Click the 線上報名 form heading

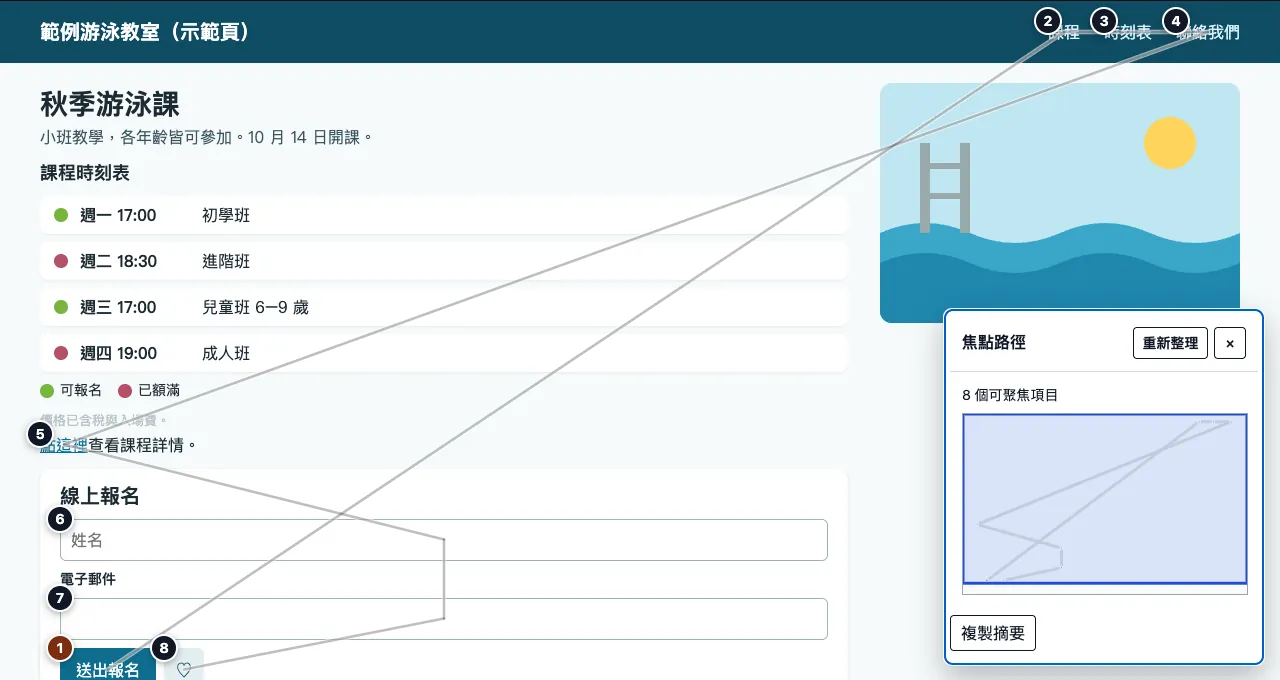(99, 496)
